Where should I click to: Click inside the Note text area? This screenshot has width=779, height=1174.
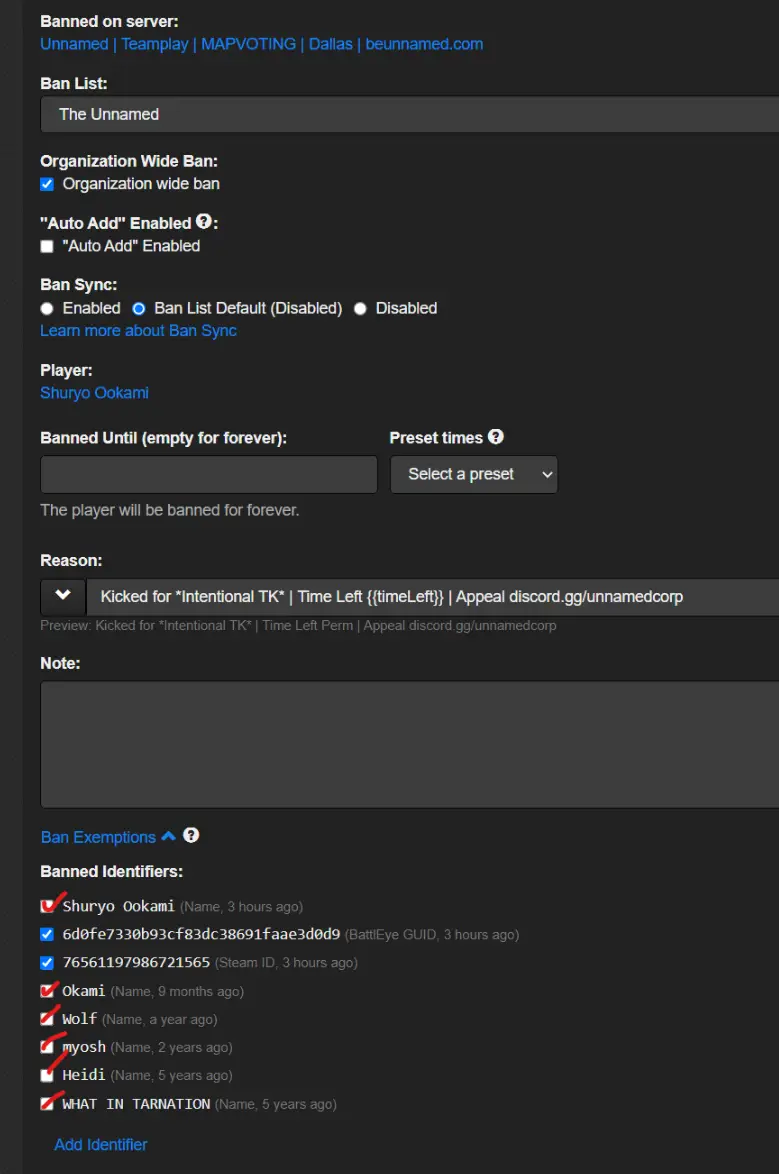(x=410, y=744)
